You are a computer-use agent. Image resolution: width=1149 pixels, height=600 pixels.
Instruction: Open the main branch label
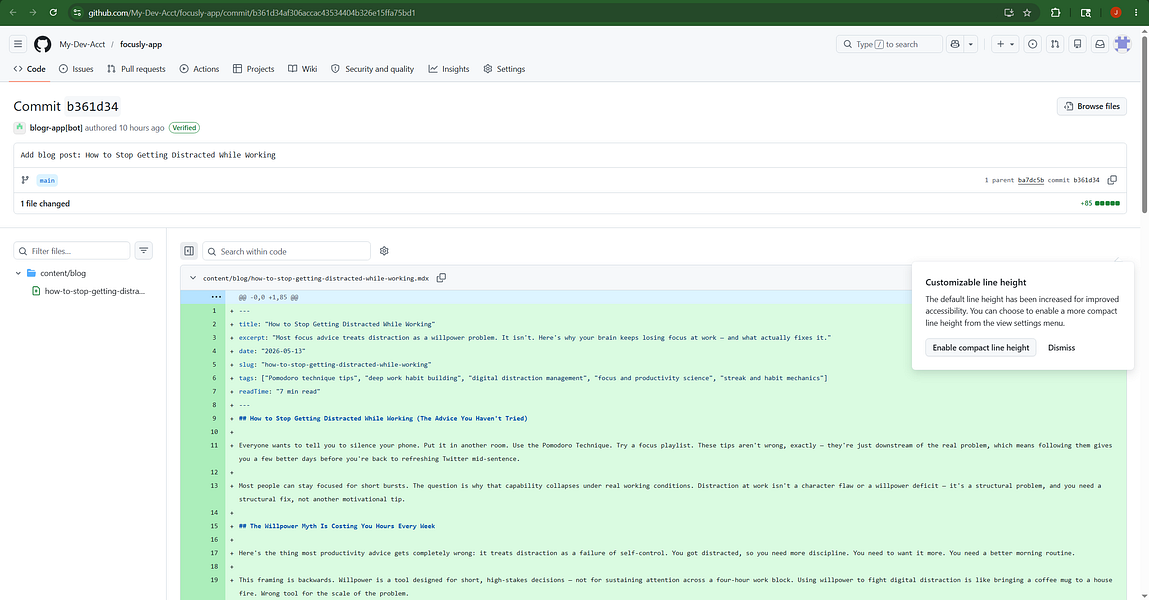47,180
